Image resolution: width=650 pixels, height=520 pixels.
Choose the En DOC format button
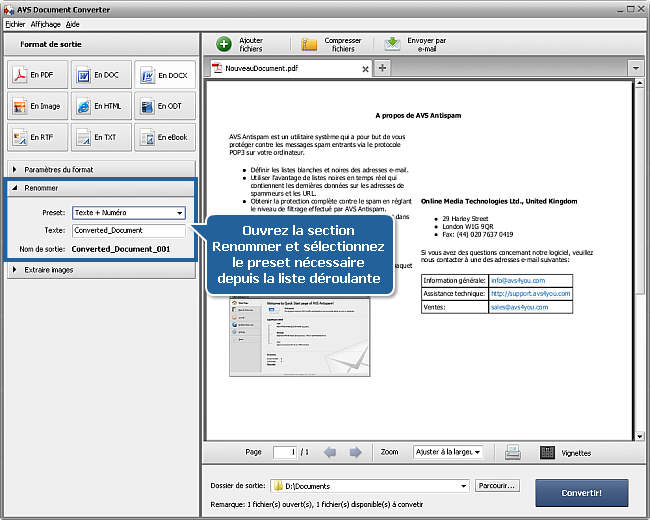click(x=99, y=75)
